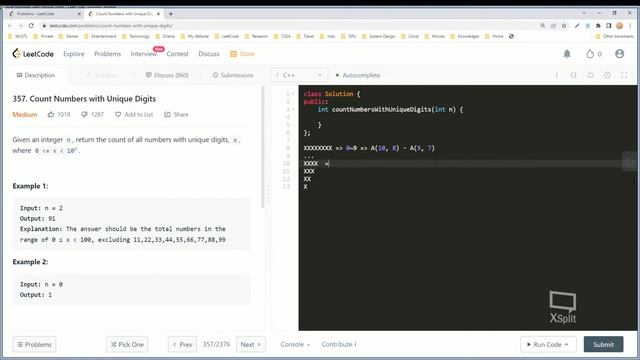
Task: Open editor settings icon
Action: (x=607, y=75)
